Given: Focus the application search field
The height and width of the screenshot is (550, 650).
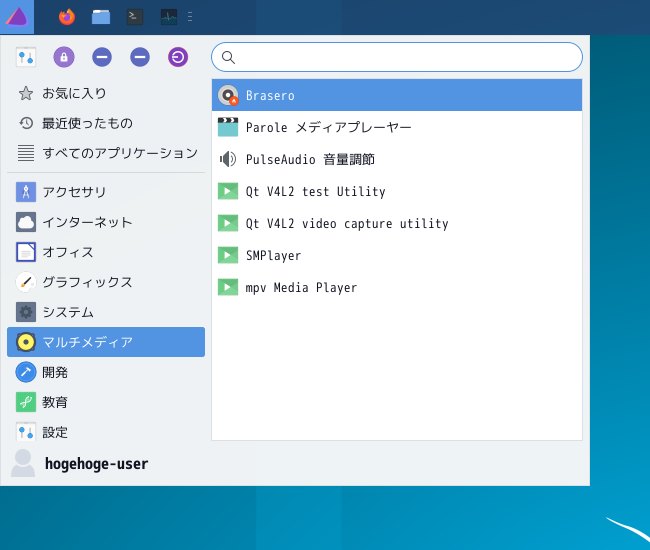Looking at the screenshot, I should pos(397,57).
